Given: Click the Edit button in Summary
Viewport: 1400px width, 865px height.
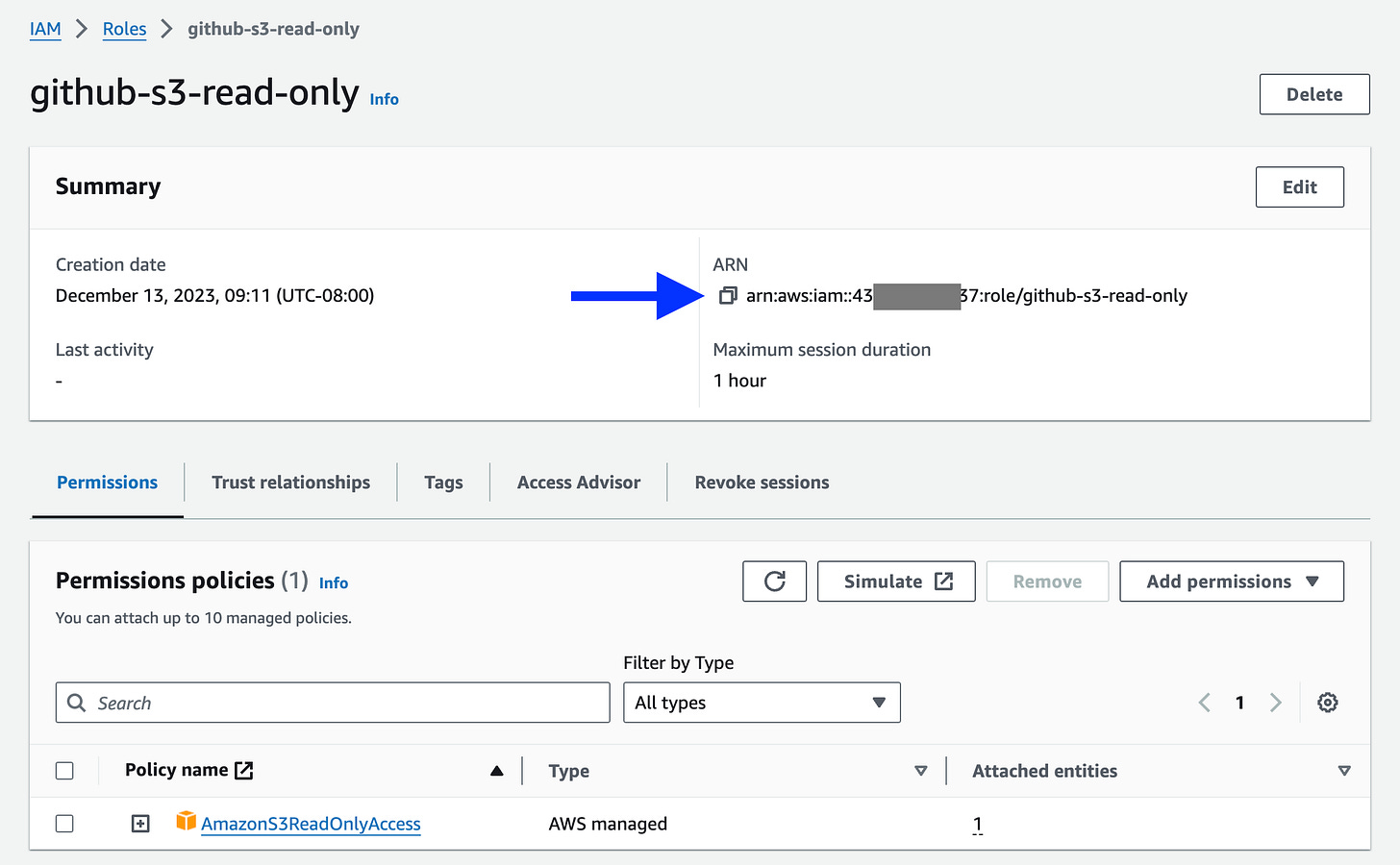Looking at the screenshot, I should (1299, 187).
